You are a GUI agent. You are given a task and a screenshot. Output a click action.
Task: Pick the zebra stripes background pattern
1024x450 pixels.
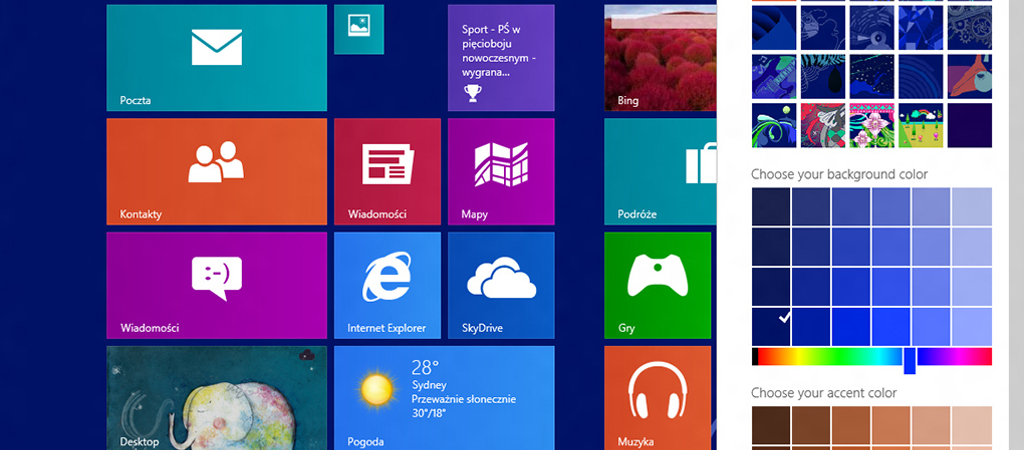coord(823,76)
